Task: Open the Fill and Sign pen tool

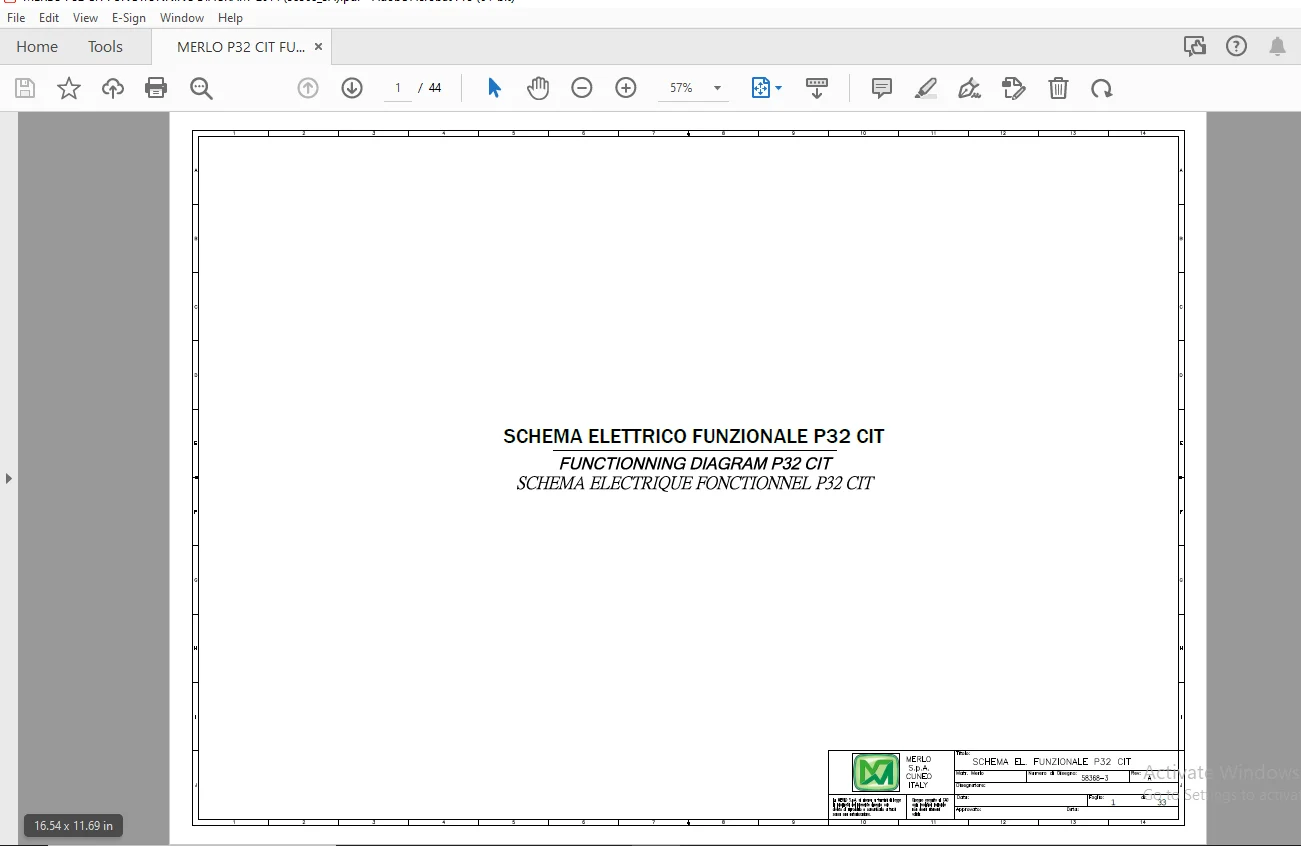Action: point(969,88)
